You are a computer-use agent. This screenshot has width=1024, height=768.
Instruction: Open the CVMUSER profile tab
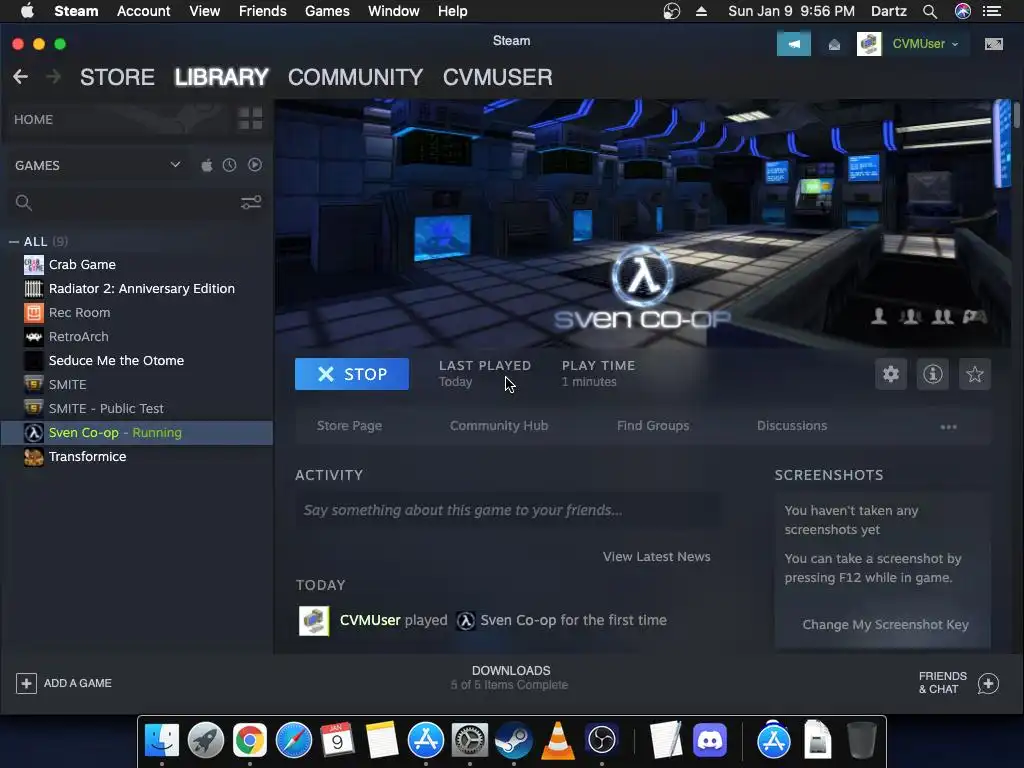click(x=498, y=77)
